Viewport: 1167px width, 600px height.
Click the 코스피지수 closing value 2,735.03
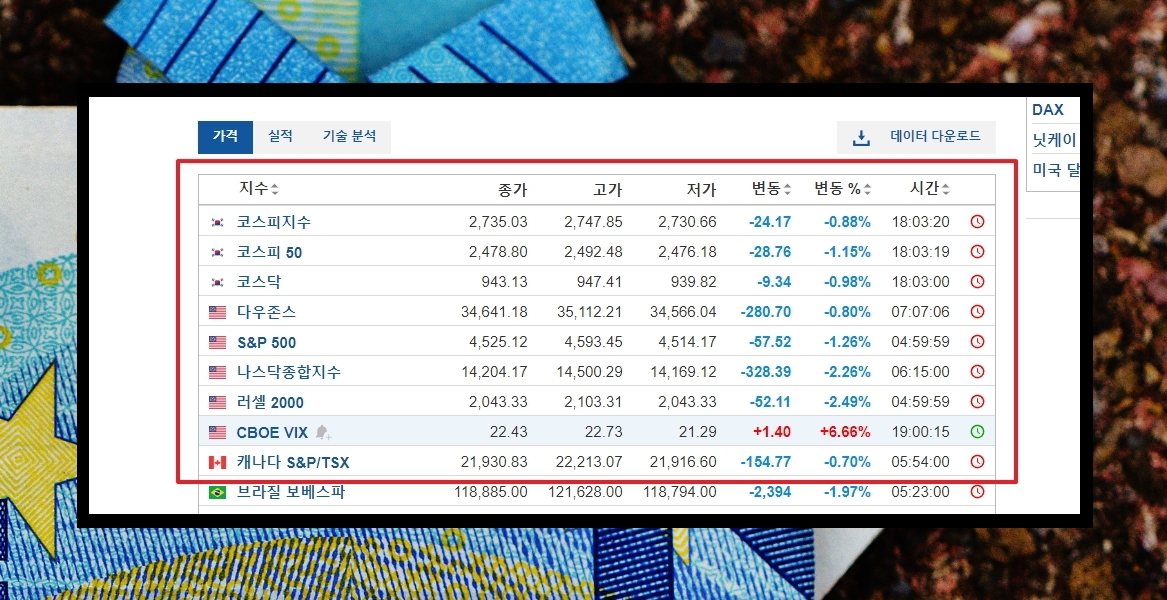coord(498,222)
